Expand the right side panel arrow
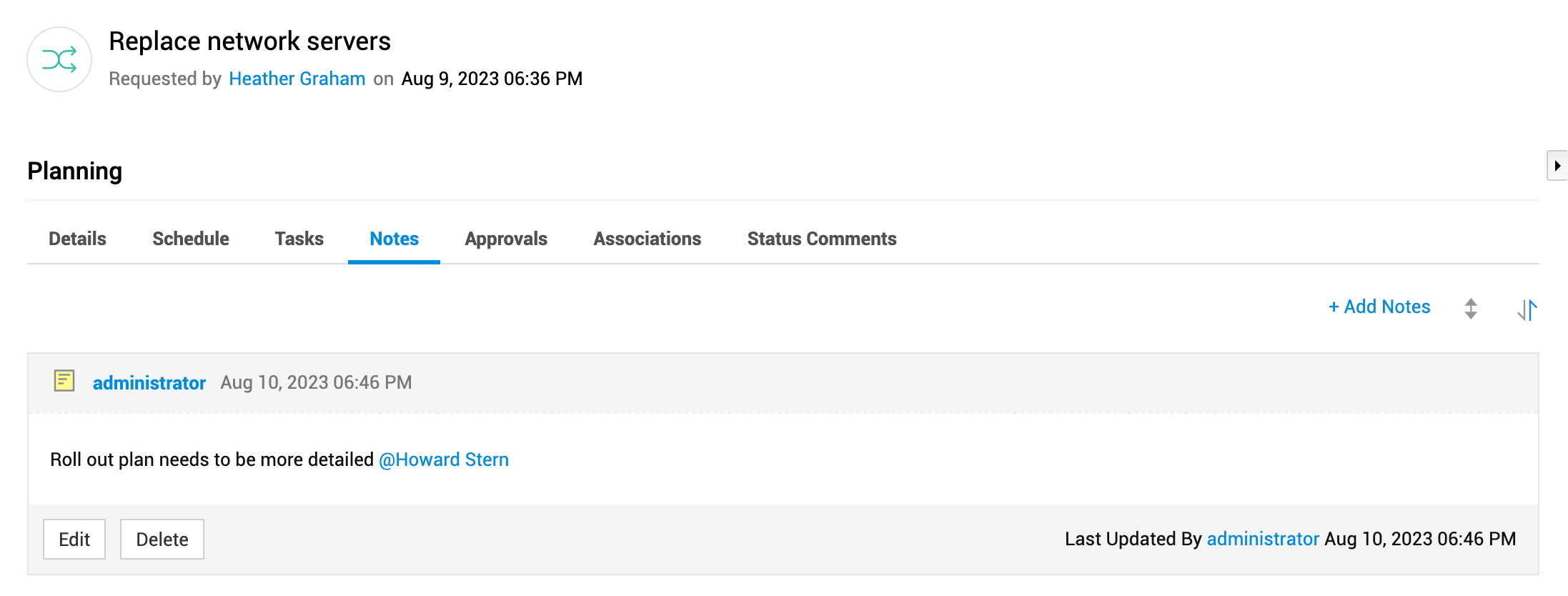Viewport: 1568px width, 596px height. [1557, 166]
